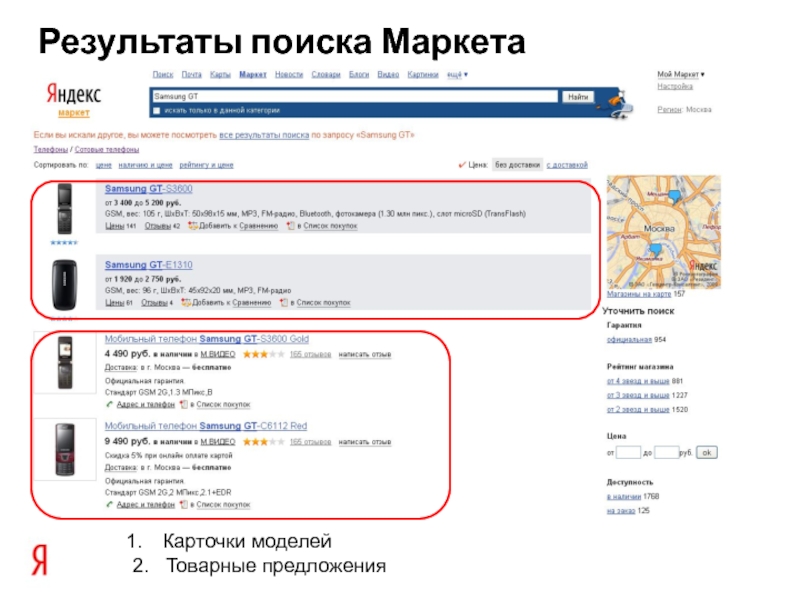Show address and phone for GT-C6112 Red
The height and width of the screenshot is (600, 800).
click(x=145, y=504)
